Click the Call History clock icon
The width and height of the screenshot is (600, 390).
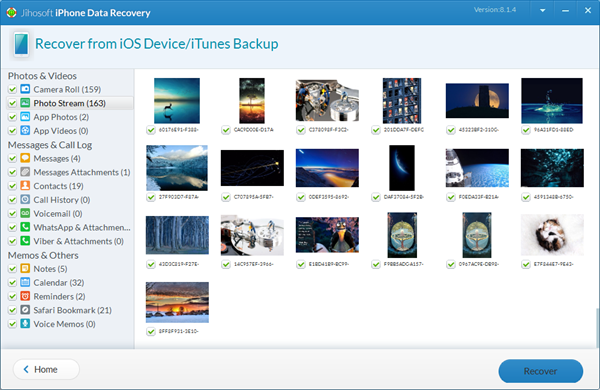pos(25,199)
